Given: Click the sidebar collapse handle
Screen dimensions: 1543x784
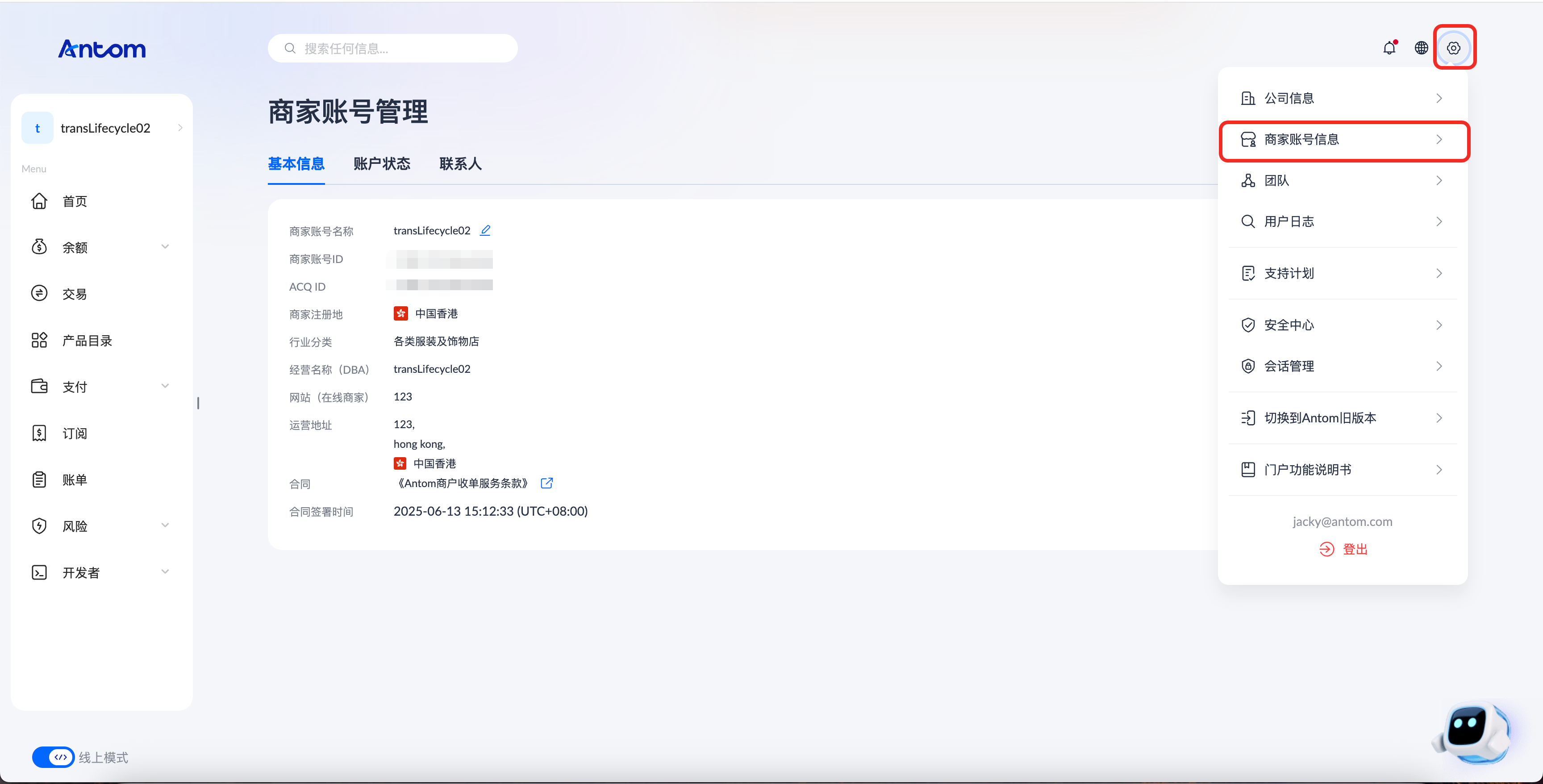Looking at the screenshot, I should pos(198,403).
